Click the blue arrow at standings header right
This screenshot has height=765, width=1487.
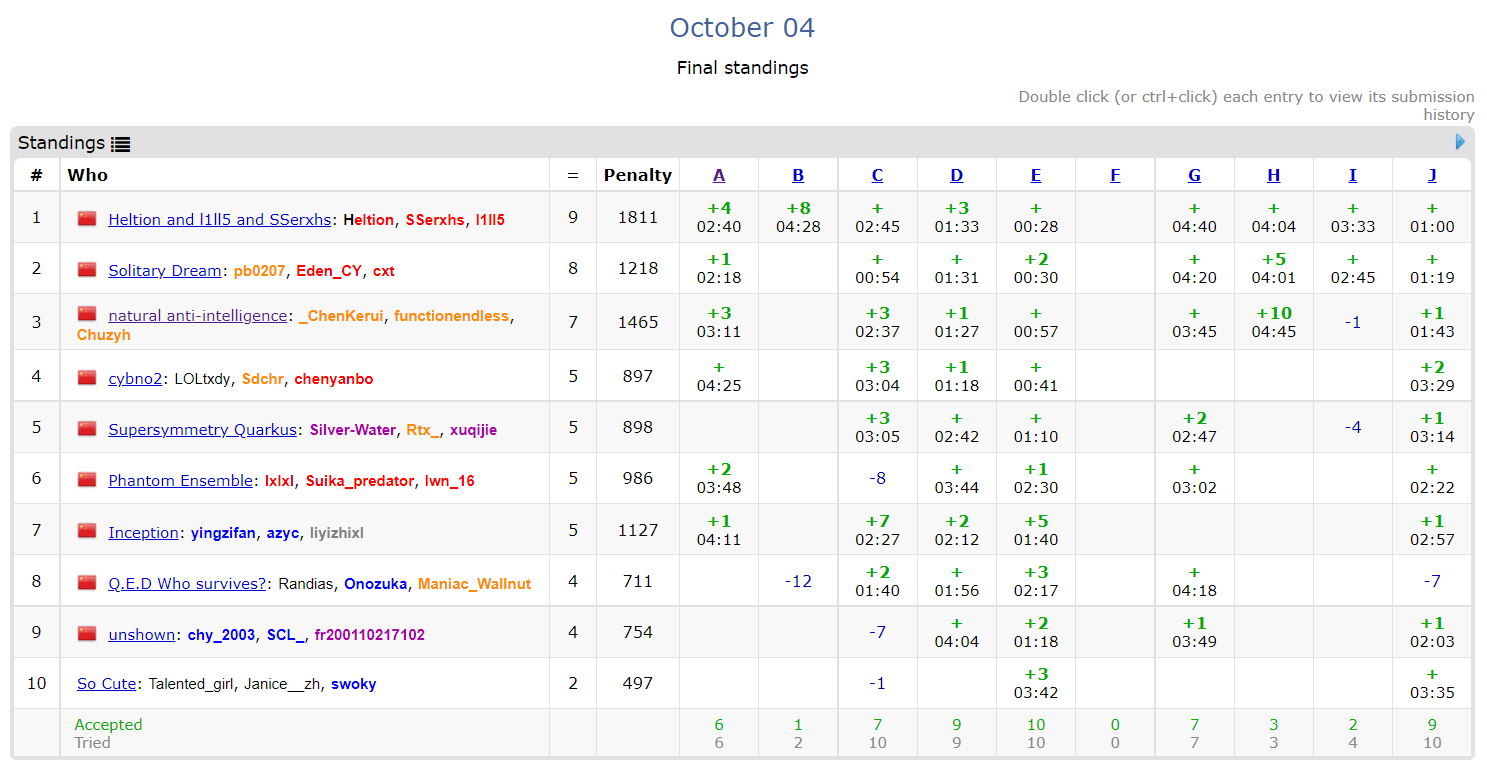tap(1460, 142)
